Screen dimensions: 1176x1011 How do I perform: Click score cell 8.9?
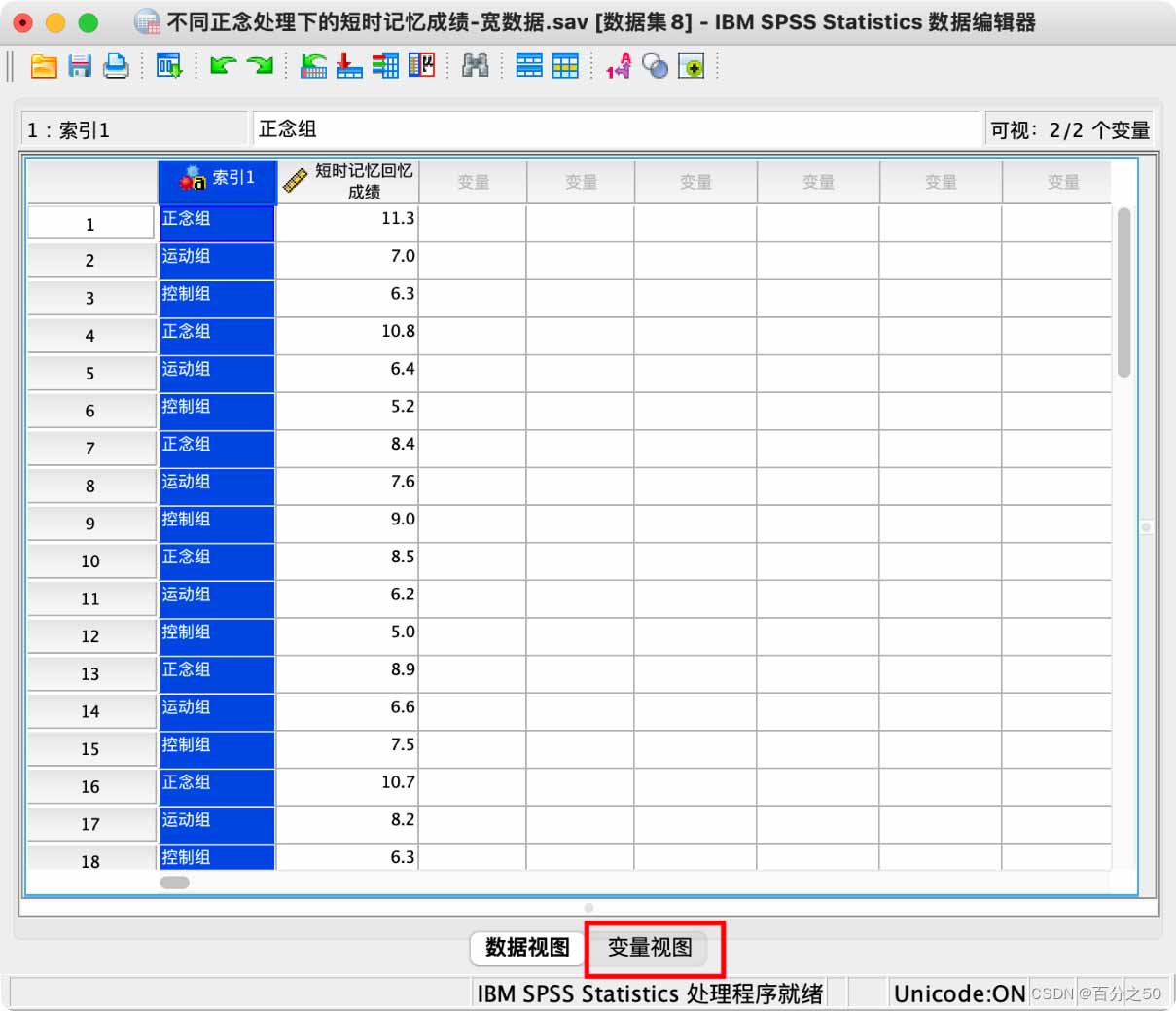(x=347, y=673)
